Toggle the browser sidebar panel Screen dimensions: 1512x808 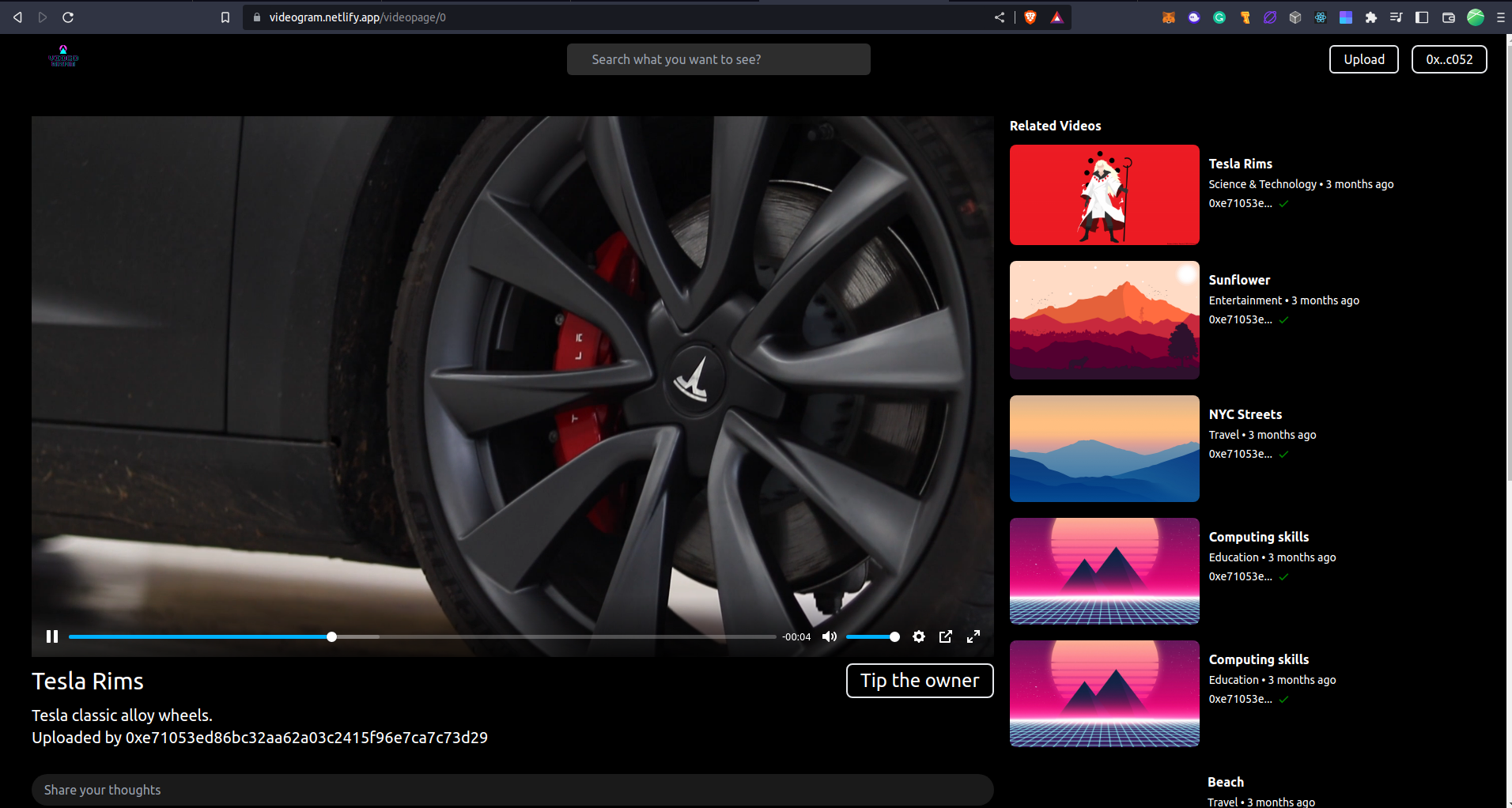(x=1422, y=17)
